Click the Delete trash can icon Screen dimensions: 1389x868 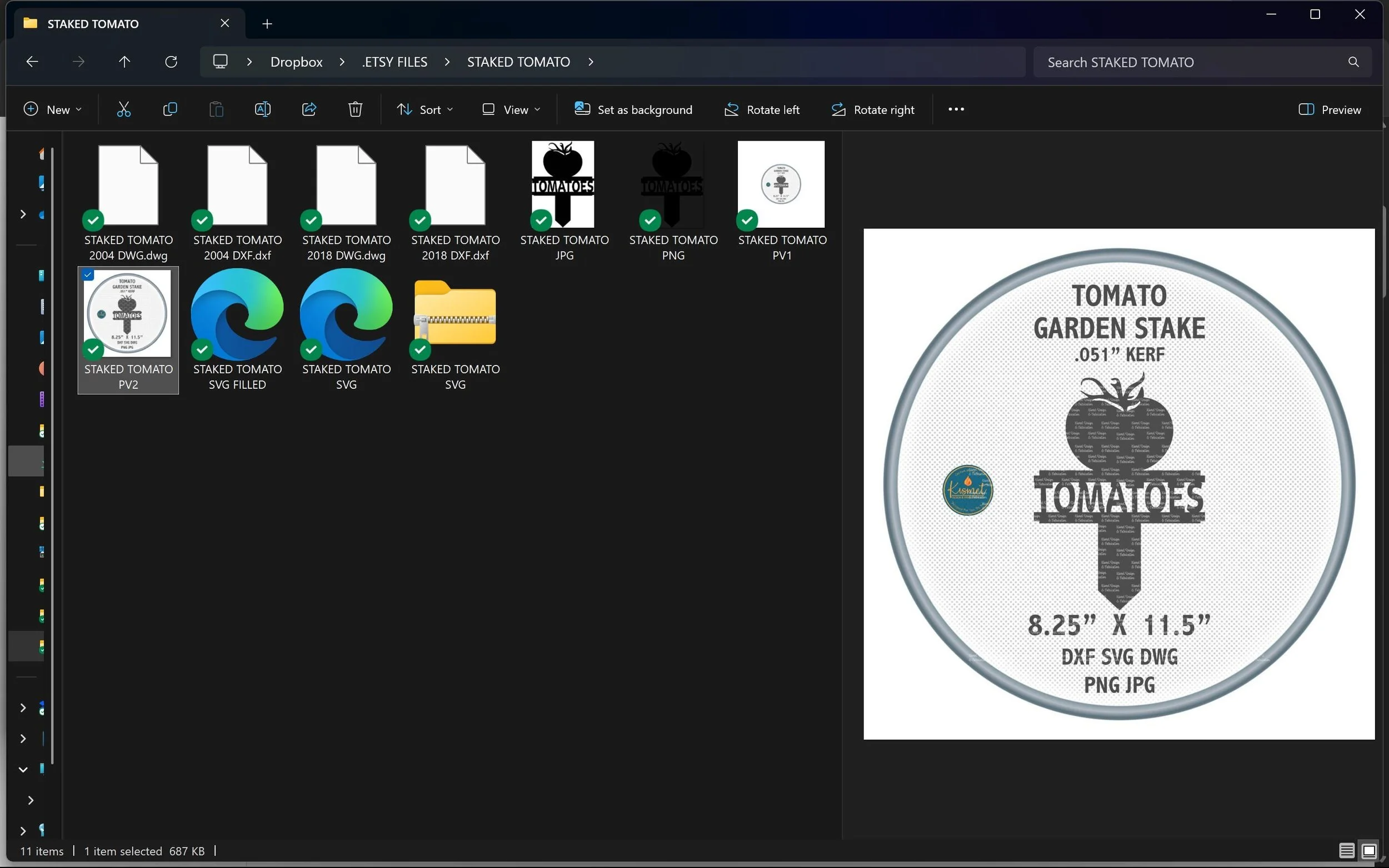(356, 109)
